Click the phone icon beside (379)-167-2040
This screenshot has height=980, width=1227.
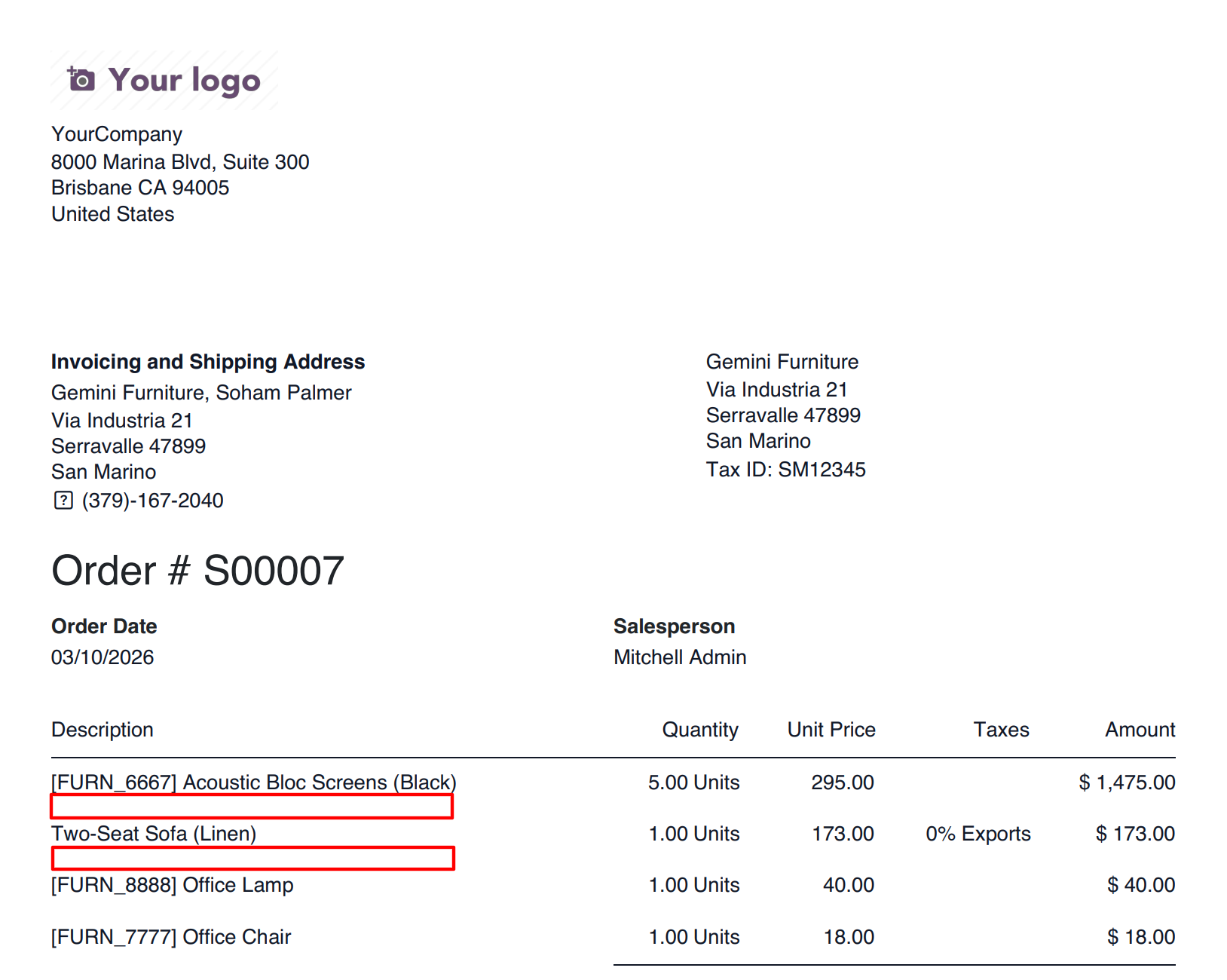[63, 501]
